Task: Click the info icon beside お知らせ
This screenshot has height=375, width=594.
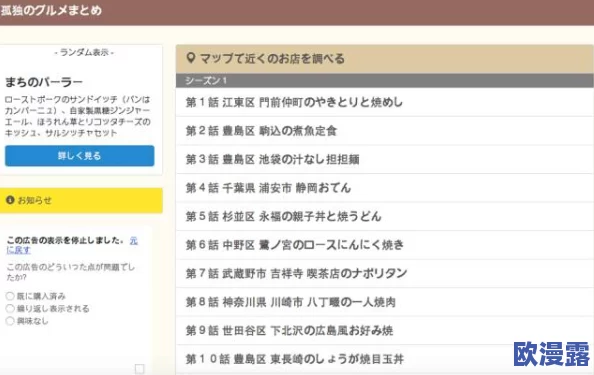Action: click(x=10, y=200)
